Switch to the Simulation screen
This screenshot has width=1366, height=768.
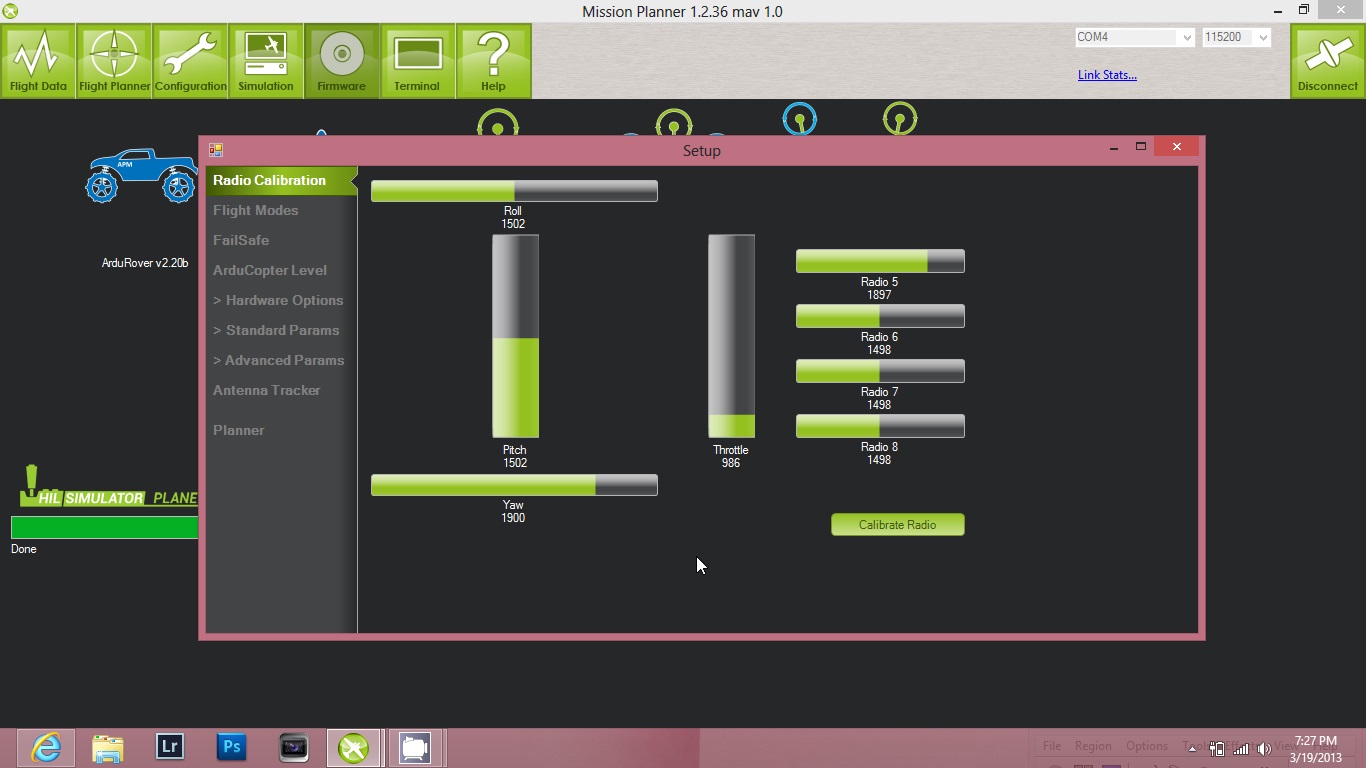pos(266,61)
